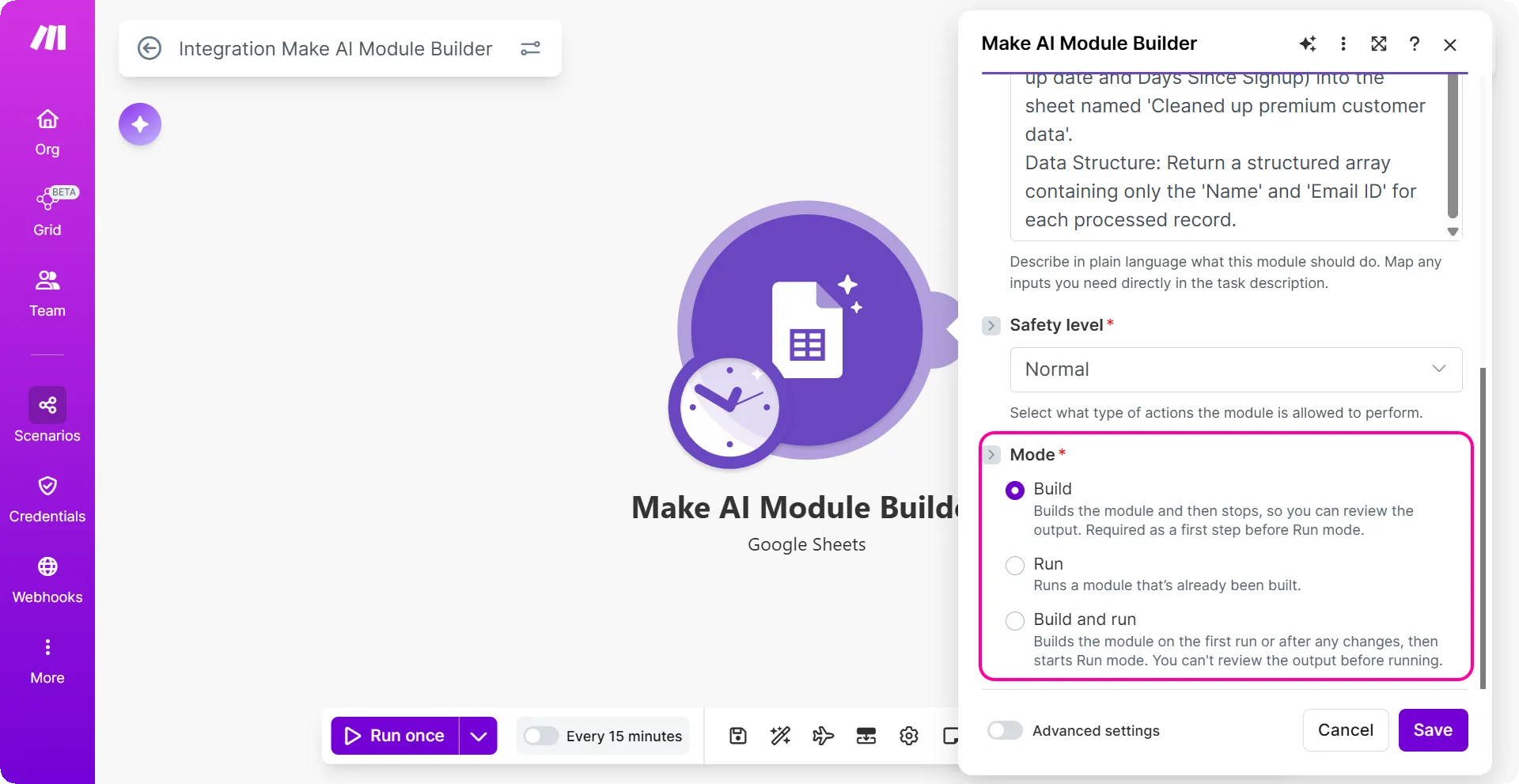Expand the Mode field chevron
Screen dimensions: 1519x784
991,455
